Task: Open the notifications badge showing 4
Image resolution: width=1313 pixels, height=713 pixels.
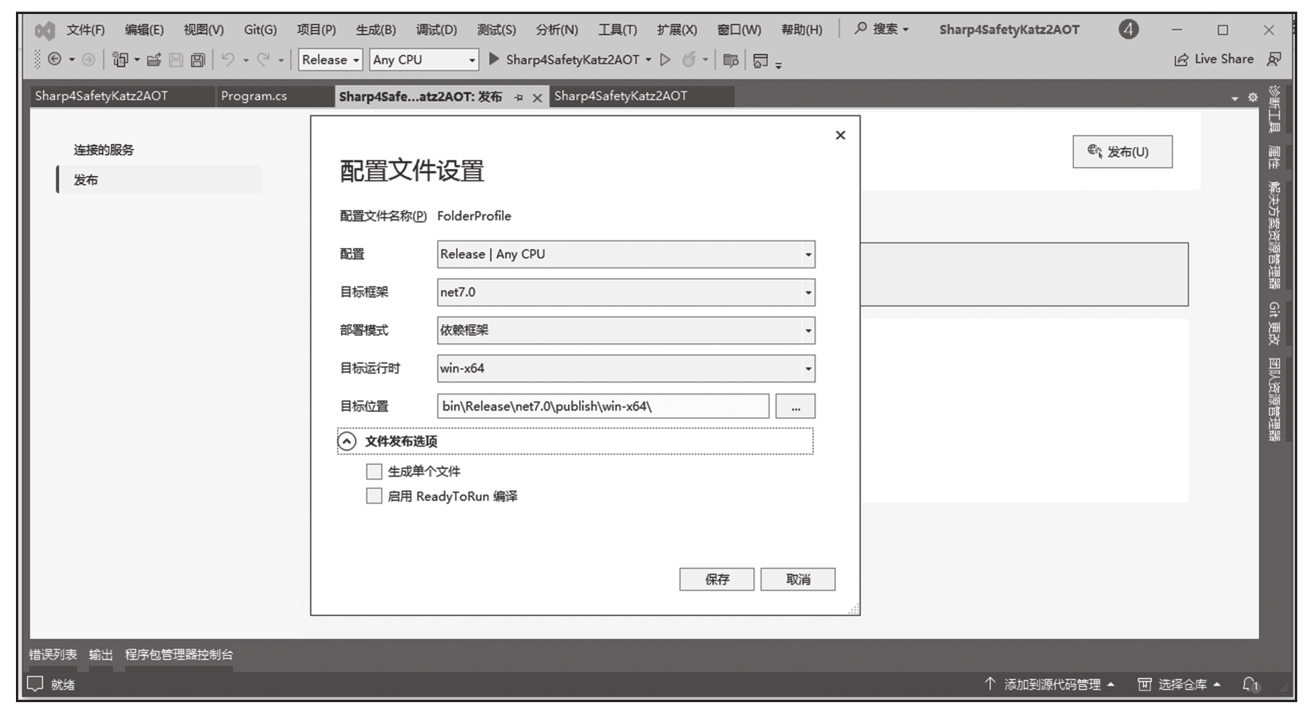Action: point(1128,30)
